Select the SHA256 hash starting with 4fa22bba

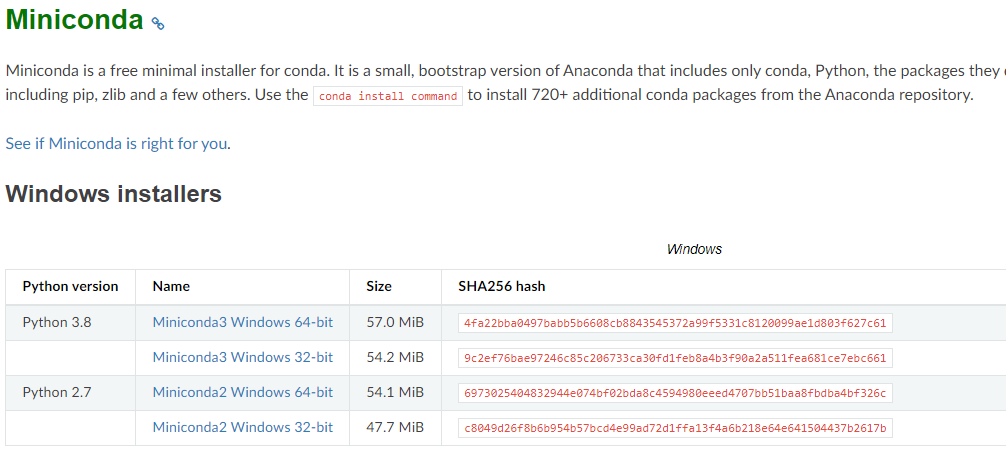point(675,323)
